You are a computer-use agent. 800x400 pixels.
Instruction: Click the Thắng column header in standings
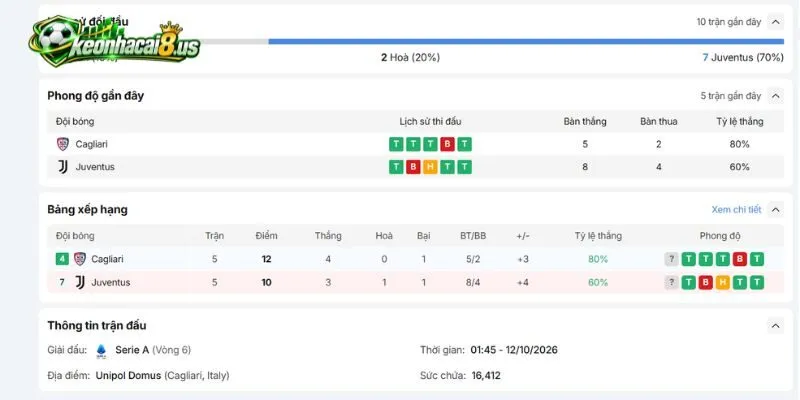pos(328,236)
